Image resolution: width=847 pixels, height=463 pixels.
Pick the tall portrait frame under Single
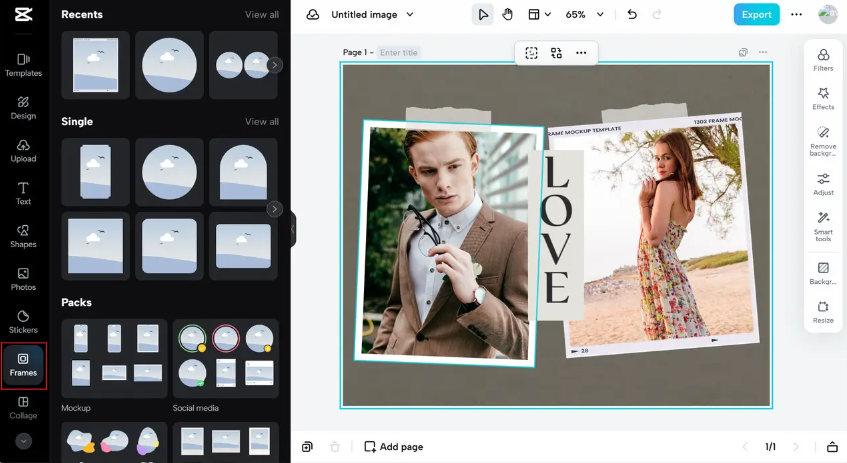tap(96, 172)
